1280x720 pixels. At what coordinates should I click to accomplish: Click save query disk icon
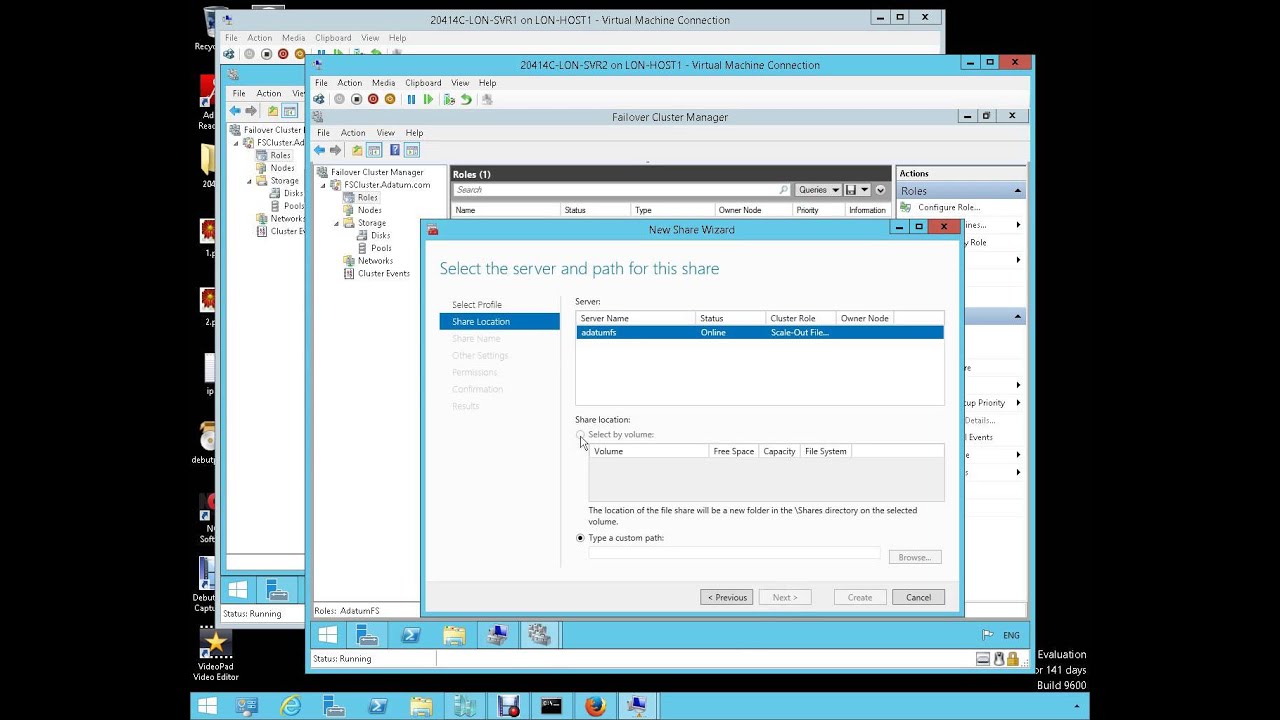tap(851, 190)
